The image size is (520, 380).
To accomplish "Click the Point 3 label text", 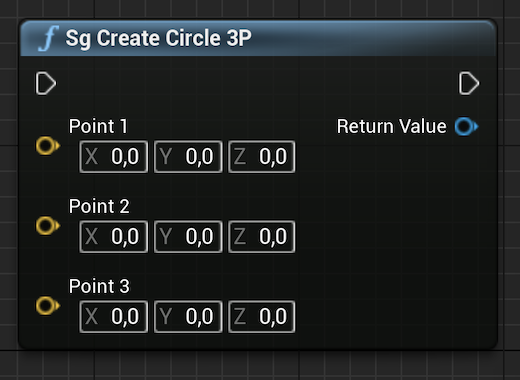I will click(x=99, y=286).
